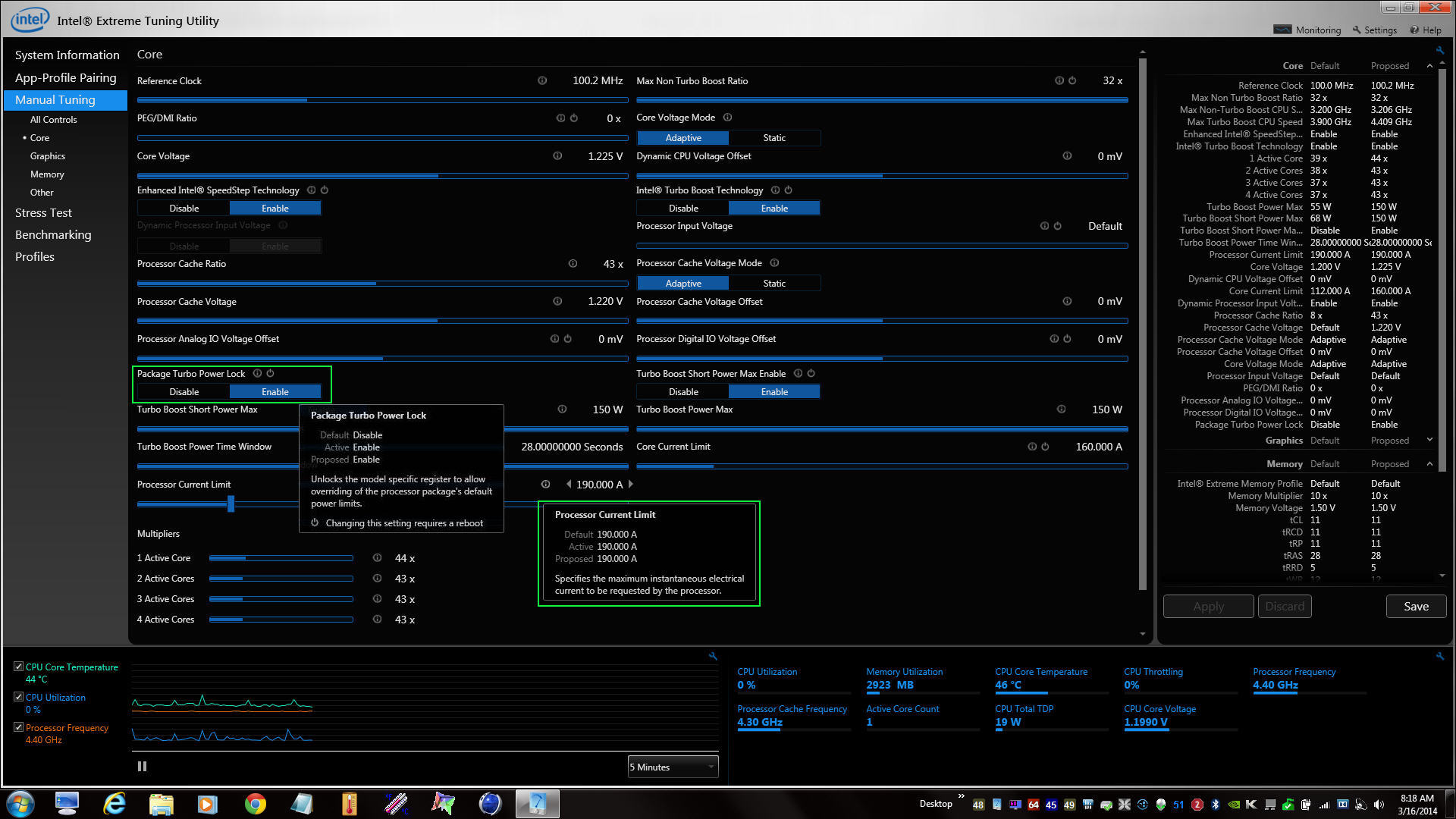Screen dimensions: 1456x819
Task: Reset Processor Analog IO Voltage Offset
Action: (x=568, y=339)
